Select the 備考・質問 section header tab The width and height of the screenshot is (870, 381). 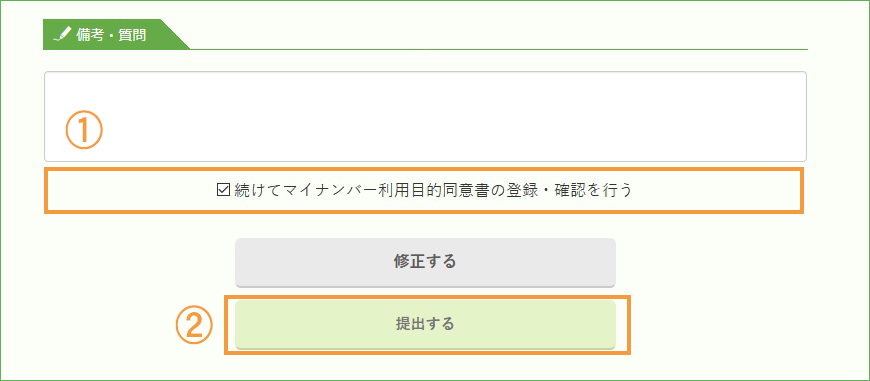[x=114, y=34]
